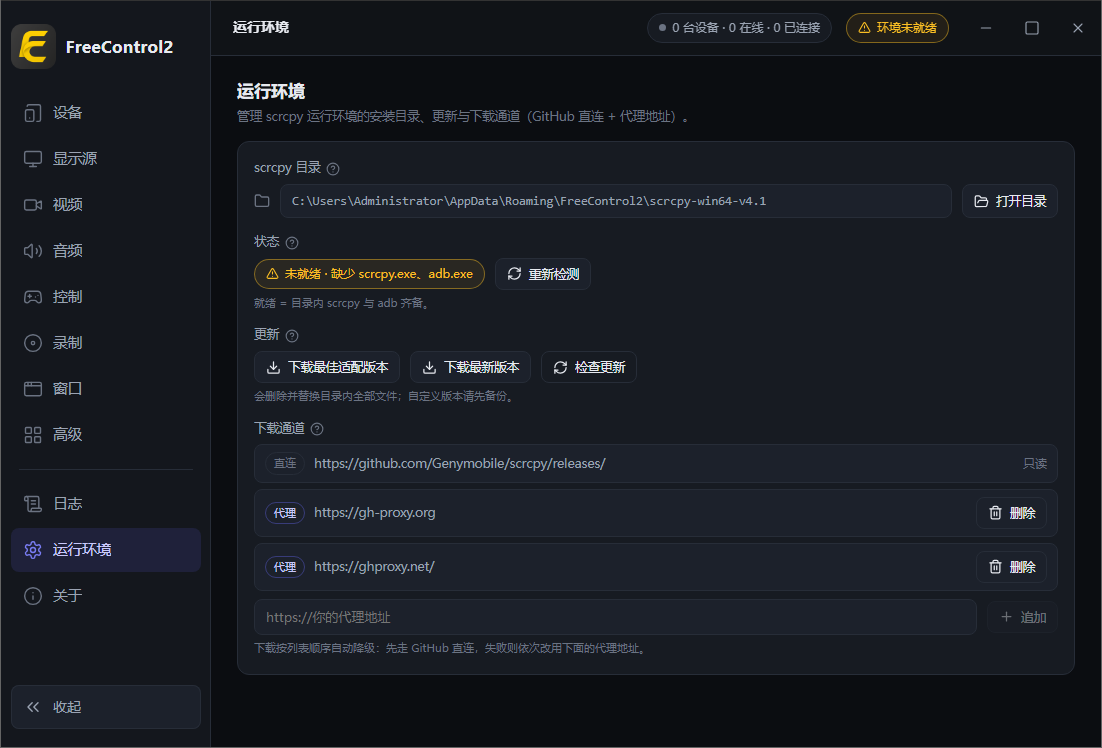Minimize the FreeControl2 window
The height and width of the screenshot is (748, 1102).
click(986, 28)
